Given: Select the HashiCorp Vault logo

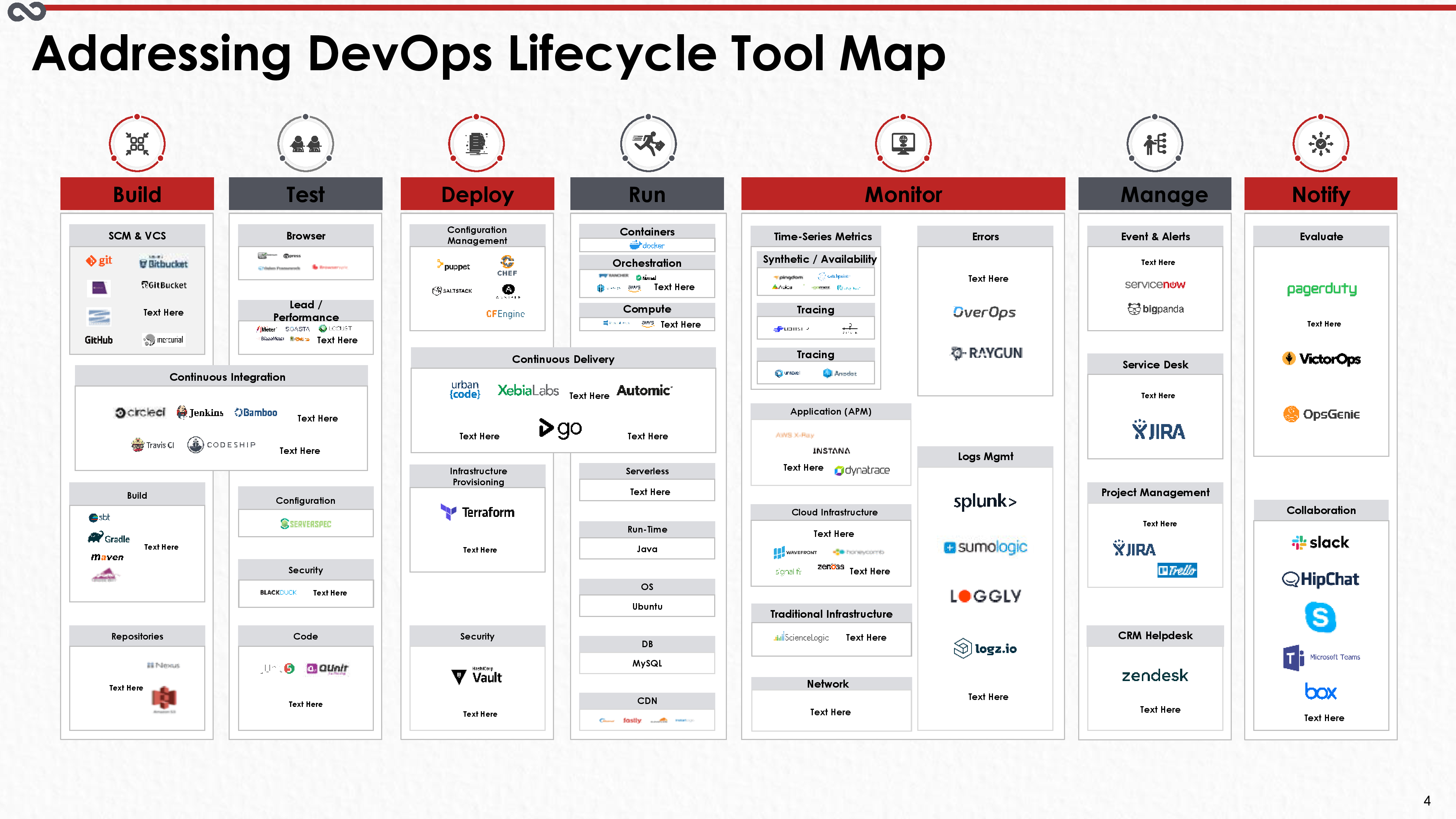Looking at the screenshot, I should pyautogui.click(x=477, y=677).
